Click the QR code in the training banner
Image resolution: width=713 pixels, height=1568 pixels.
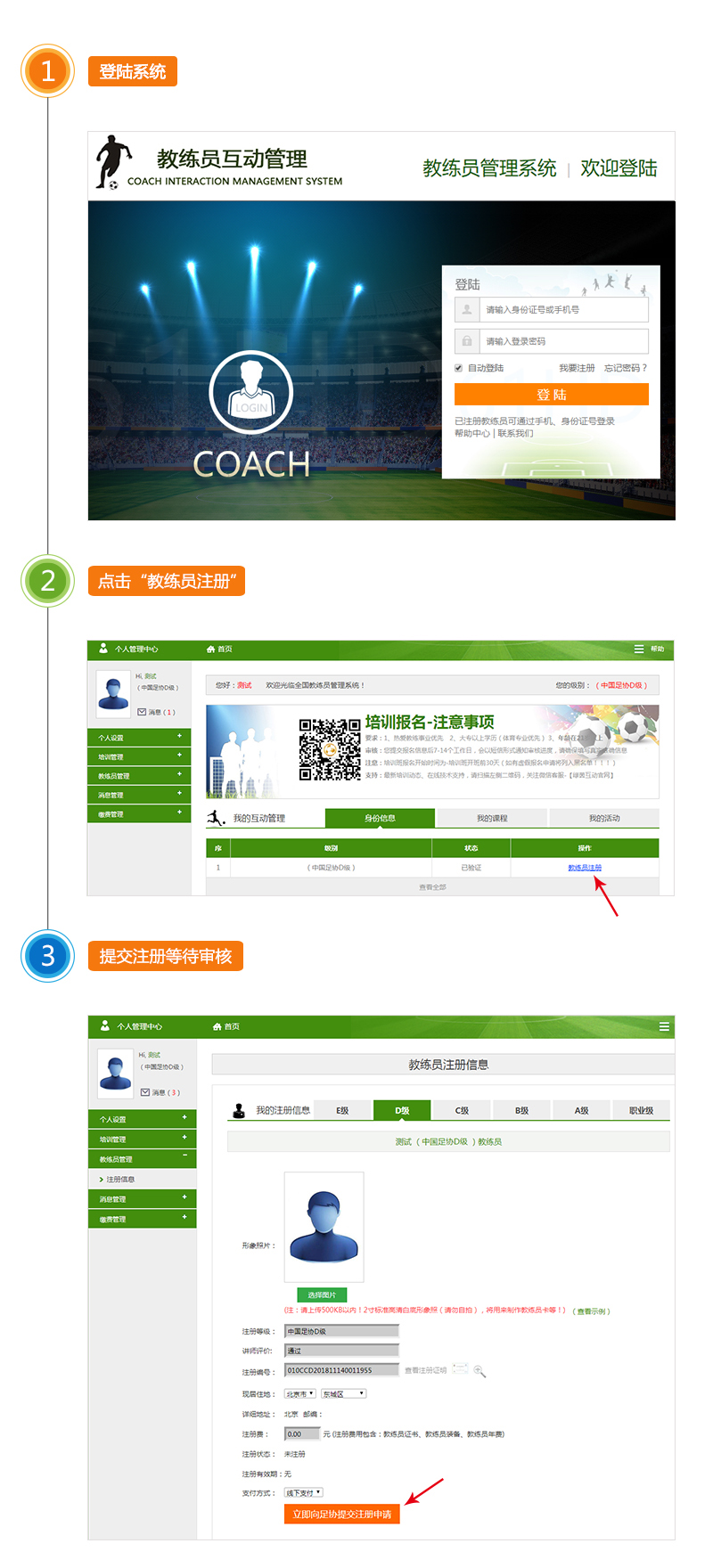(330, 750)
